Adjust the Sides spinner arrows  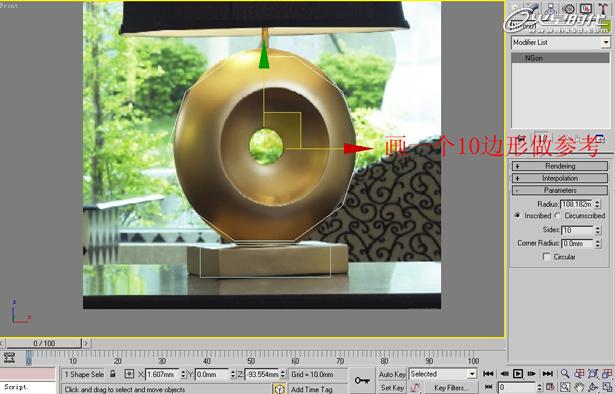(x=597, y=230)
